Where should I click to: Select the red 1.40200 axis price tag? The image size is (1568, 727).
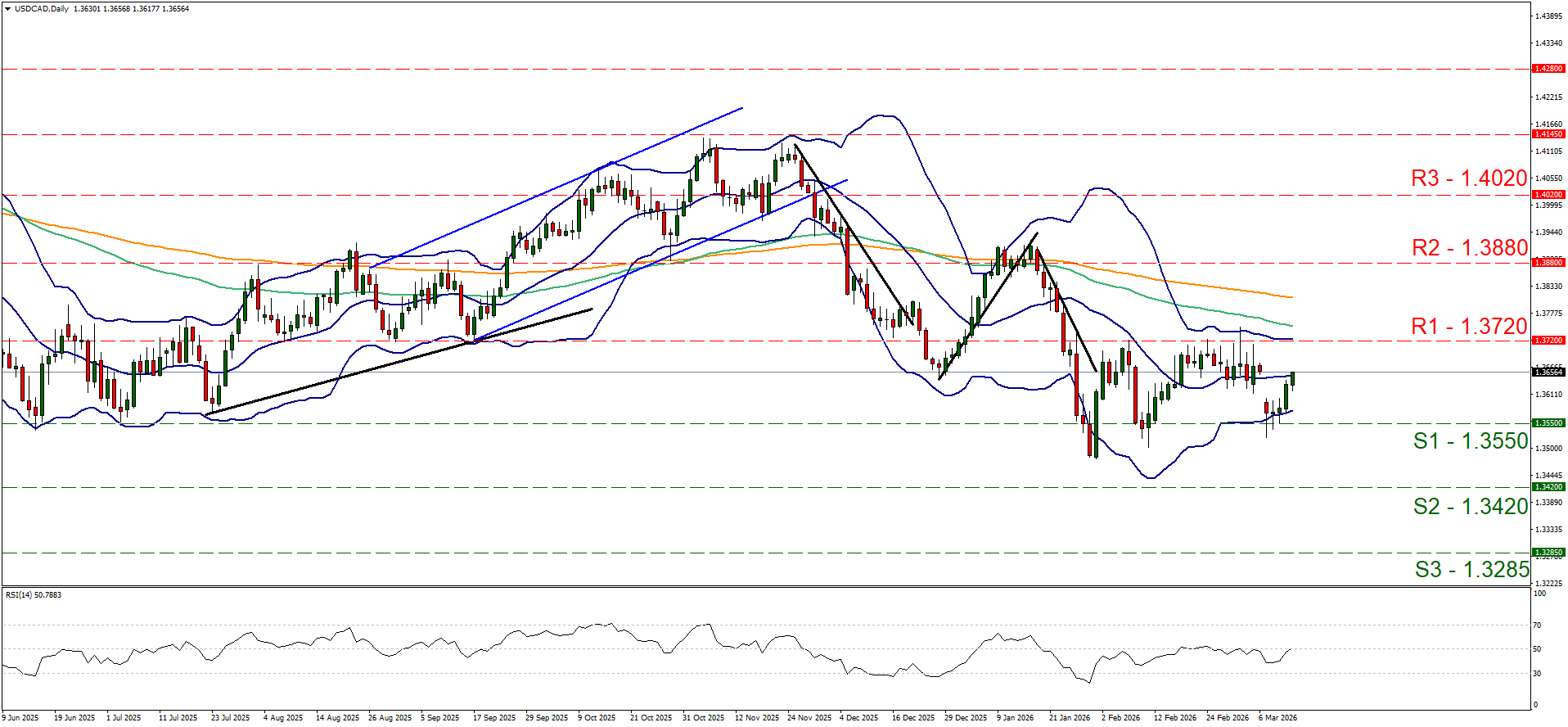tap(1548, 195)
